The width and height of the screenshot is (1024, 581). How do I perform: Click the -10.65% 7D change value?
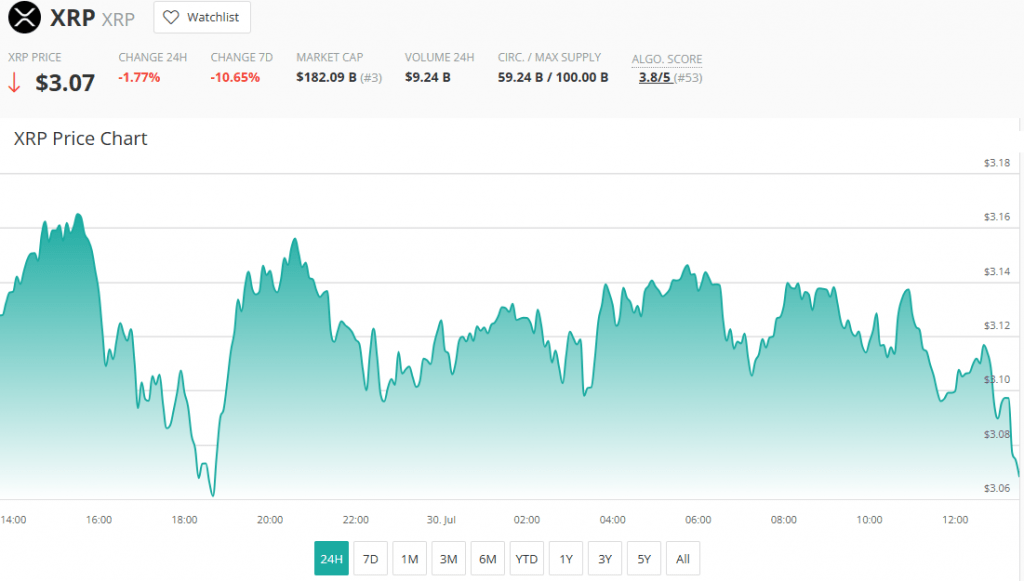pos(235,77)
